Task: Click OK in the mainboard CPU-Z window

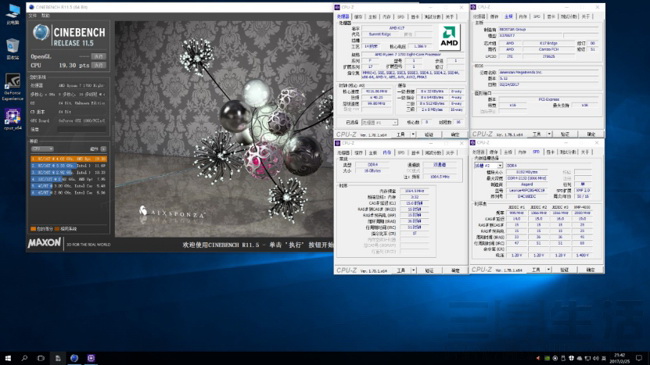Action: 591,134
